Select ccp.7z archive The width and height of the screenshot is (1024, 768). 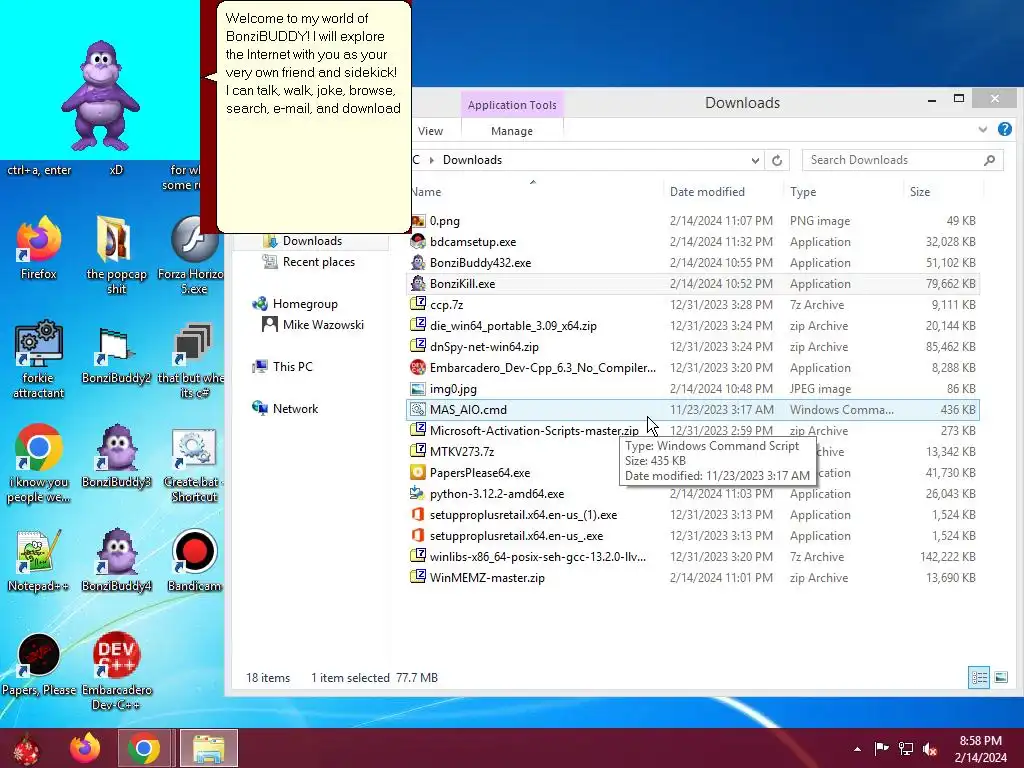pos(694,305)
